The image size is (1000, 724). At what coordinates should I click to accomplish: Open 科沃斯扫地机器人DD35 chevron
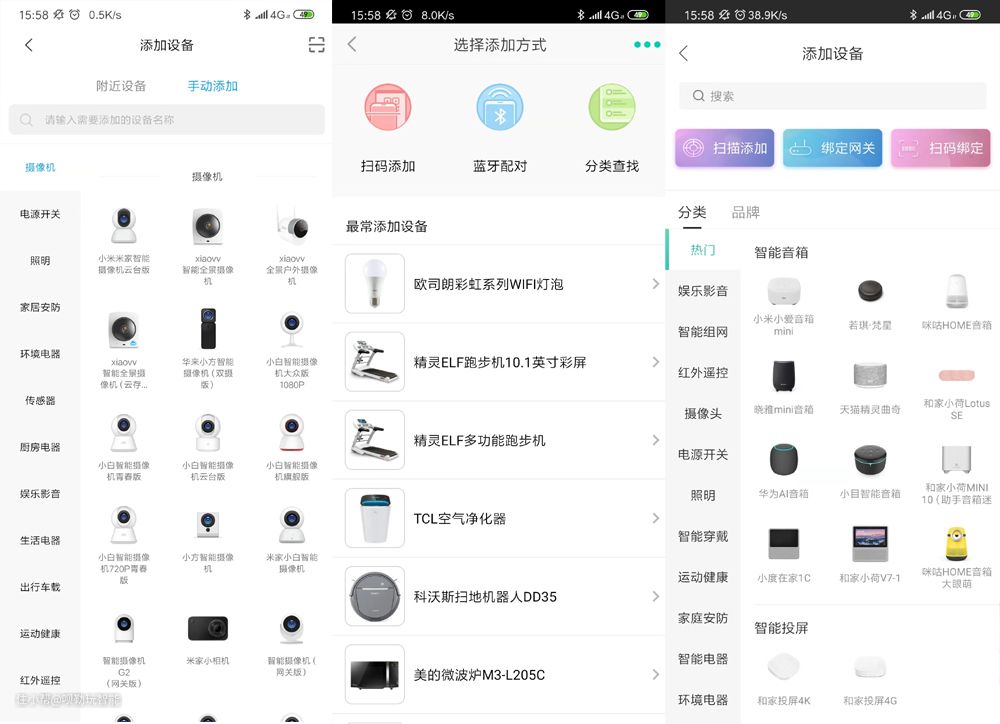coord(655,596)
